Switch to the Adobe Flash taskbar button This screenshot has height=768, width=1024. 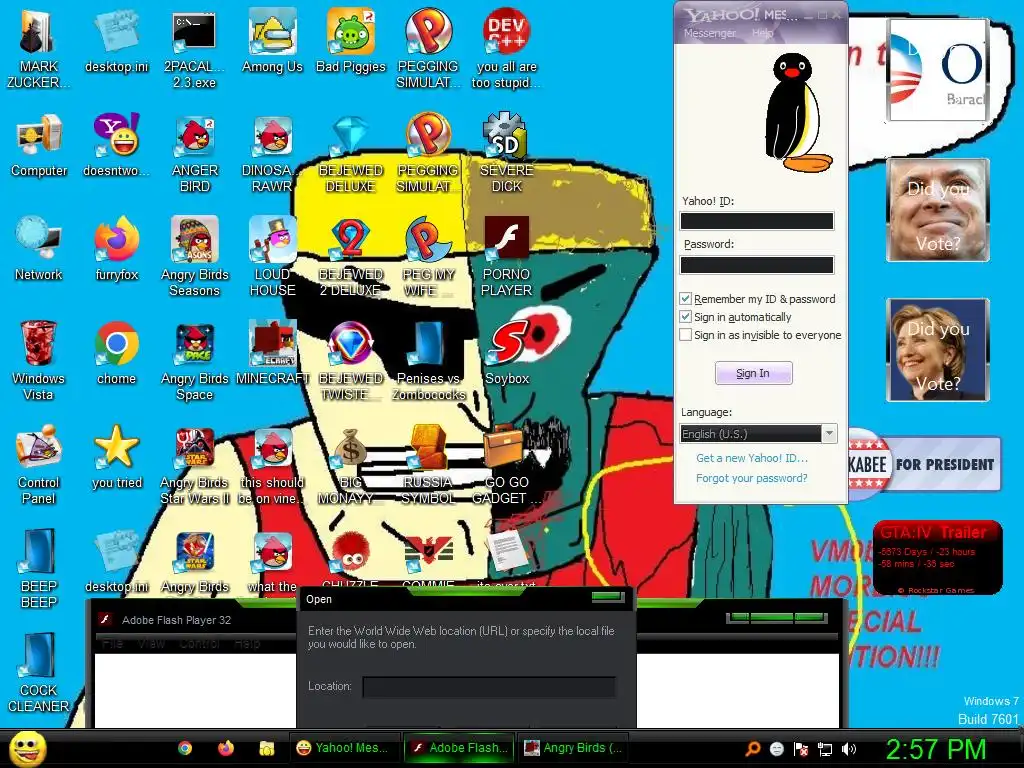pos(459,748)
